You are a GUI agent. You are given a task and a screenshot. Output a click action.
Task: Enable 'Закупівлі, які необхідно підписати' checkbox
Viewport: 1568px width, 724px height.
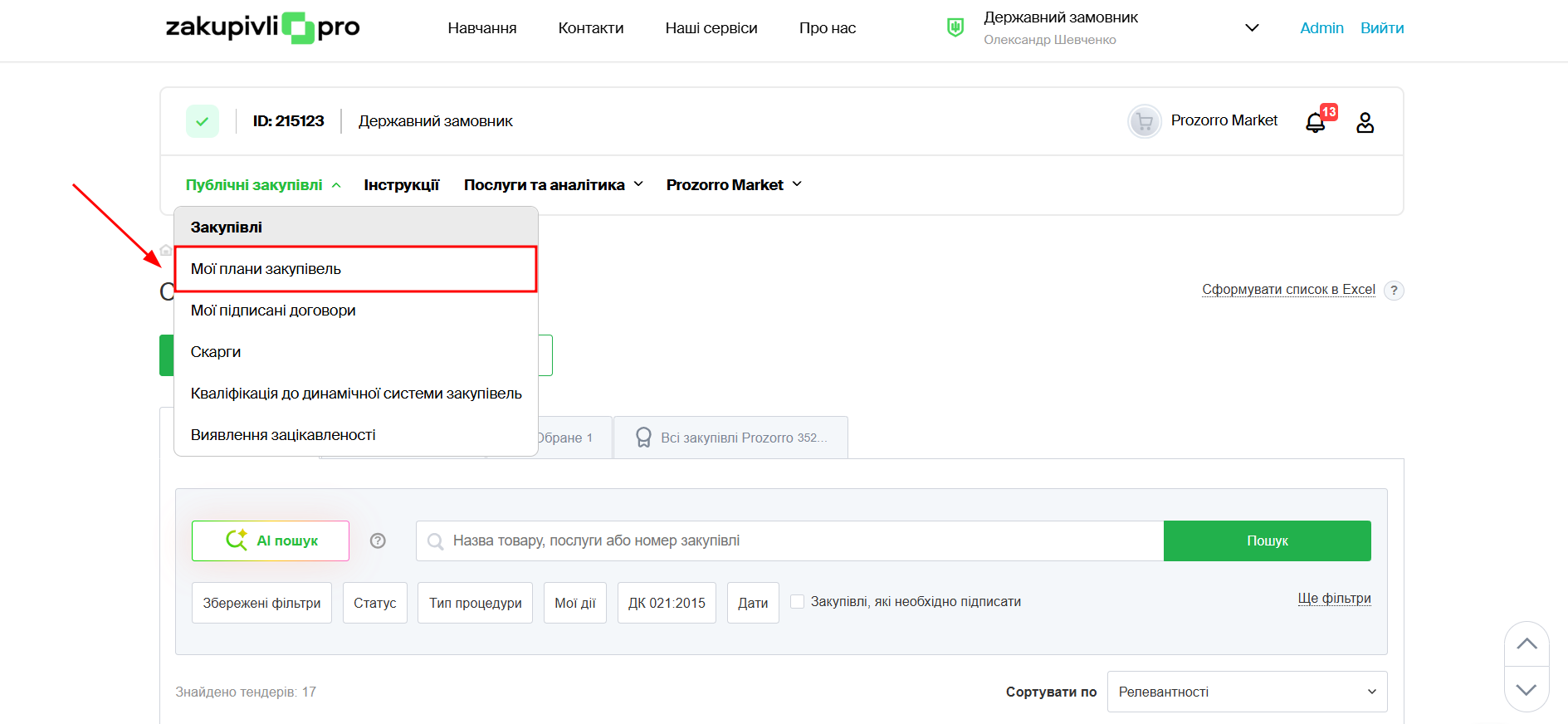click(x=797, y=602)
